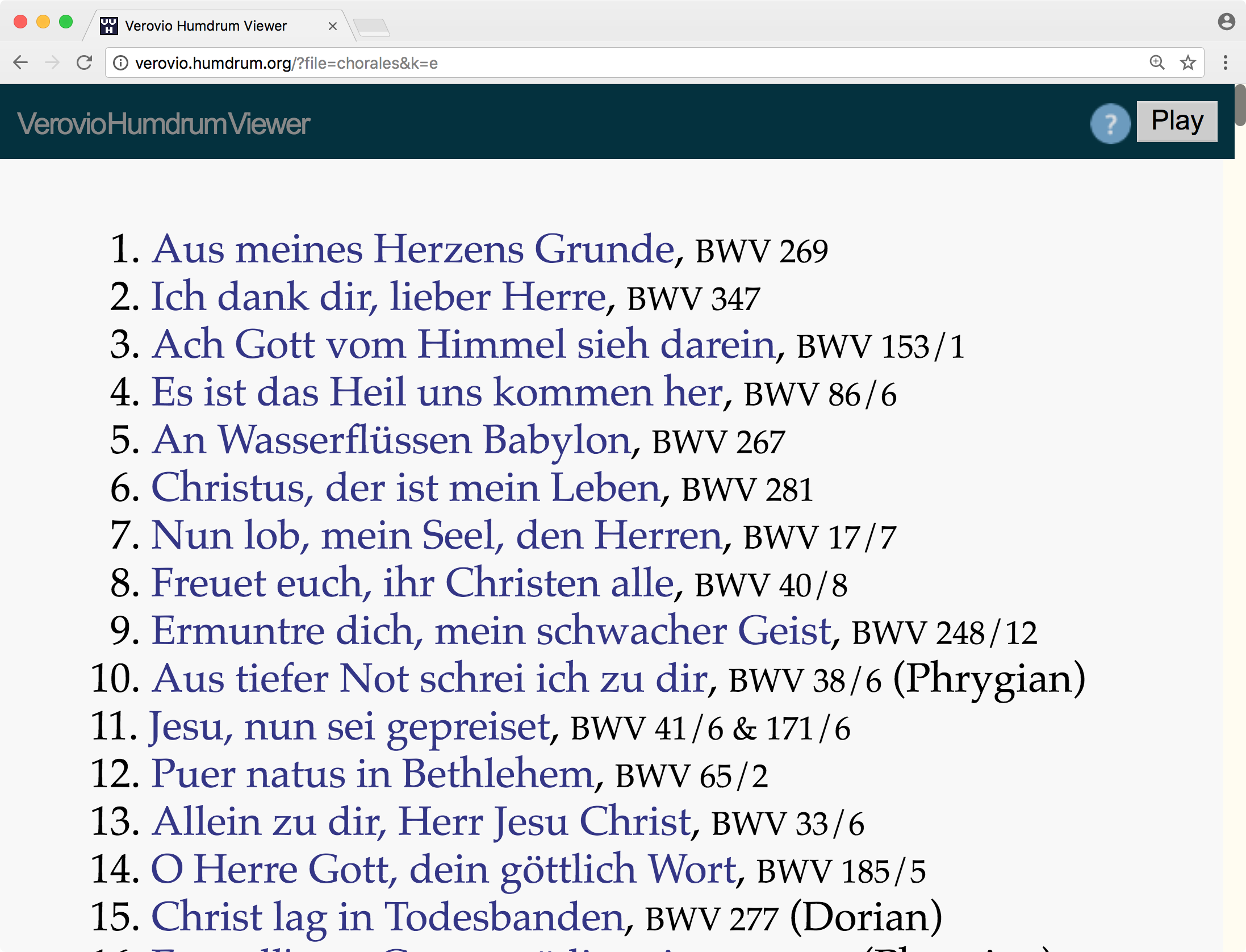Click the VerovioHumdrumViewer header title
The image size is (1246, 952).
click(164, 123)
